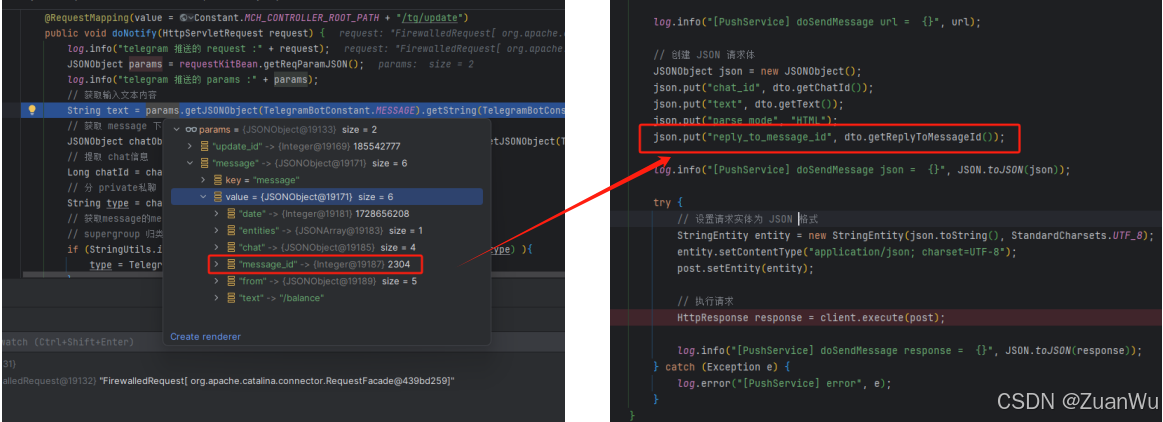Click the field icon of "update_id" entry
The width and height of the screenshot is (1163, 422).
(x=205, y=146)
